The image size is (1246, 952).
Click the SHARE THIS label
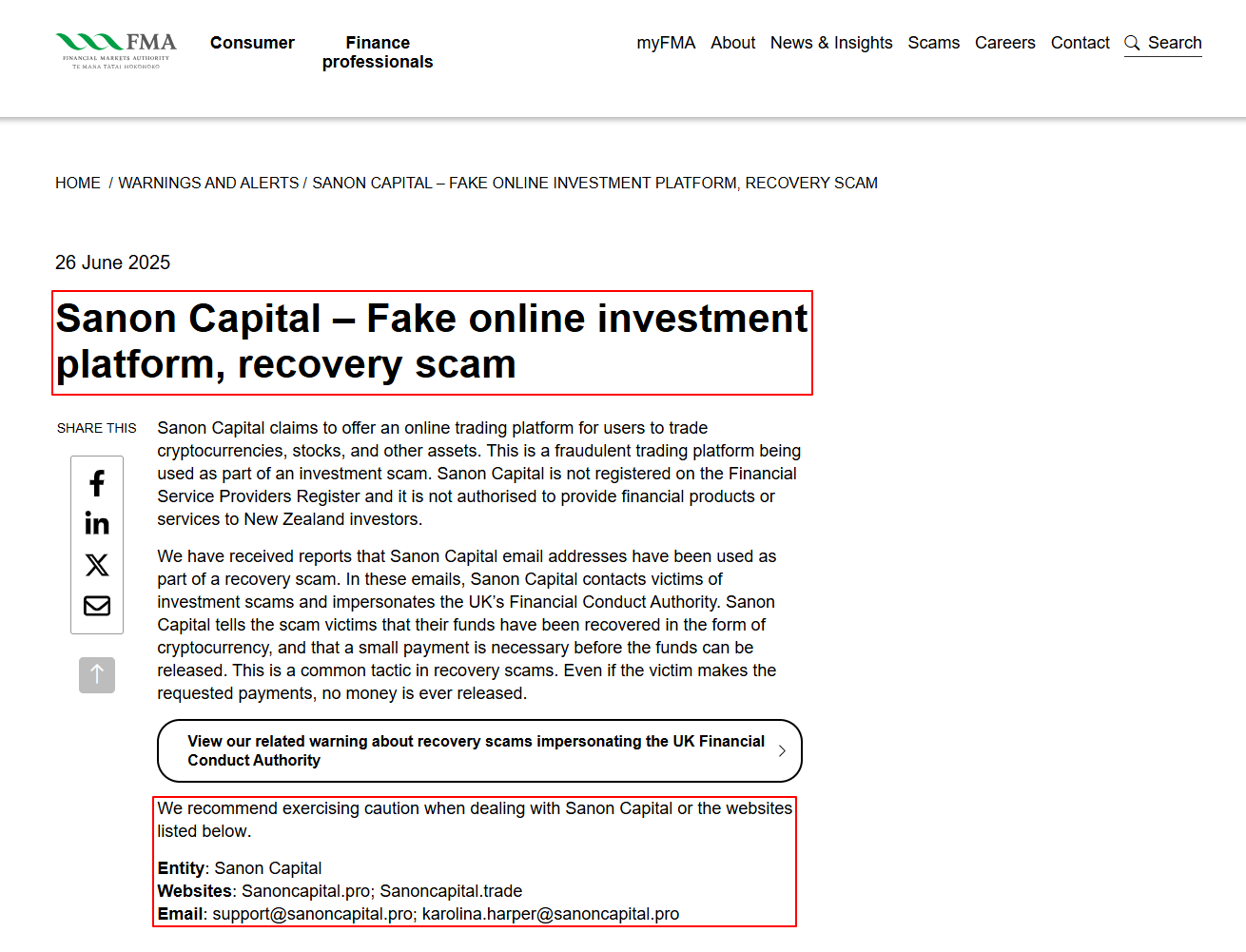click(x=97, y=428)
